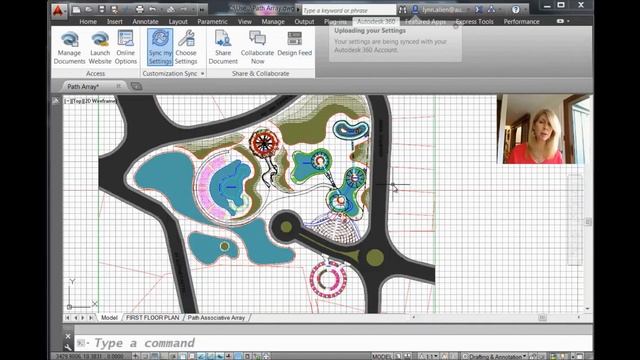Click the recent commands icon in command line
Viewport: 640px width, 360px height.
coord(81,343)
